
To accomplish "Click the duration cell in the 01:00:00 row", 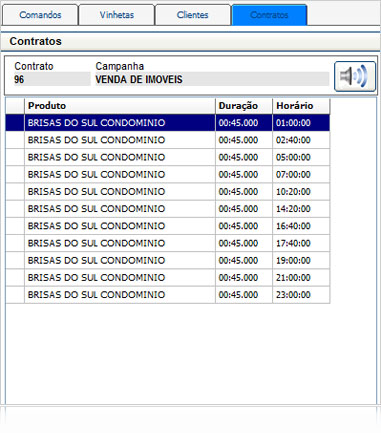I will (244, 123).
